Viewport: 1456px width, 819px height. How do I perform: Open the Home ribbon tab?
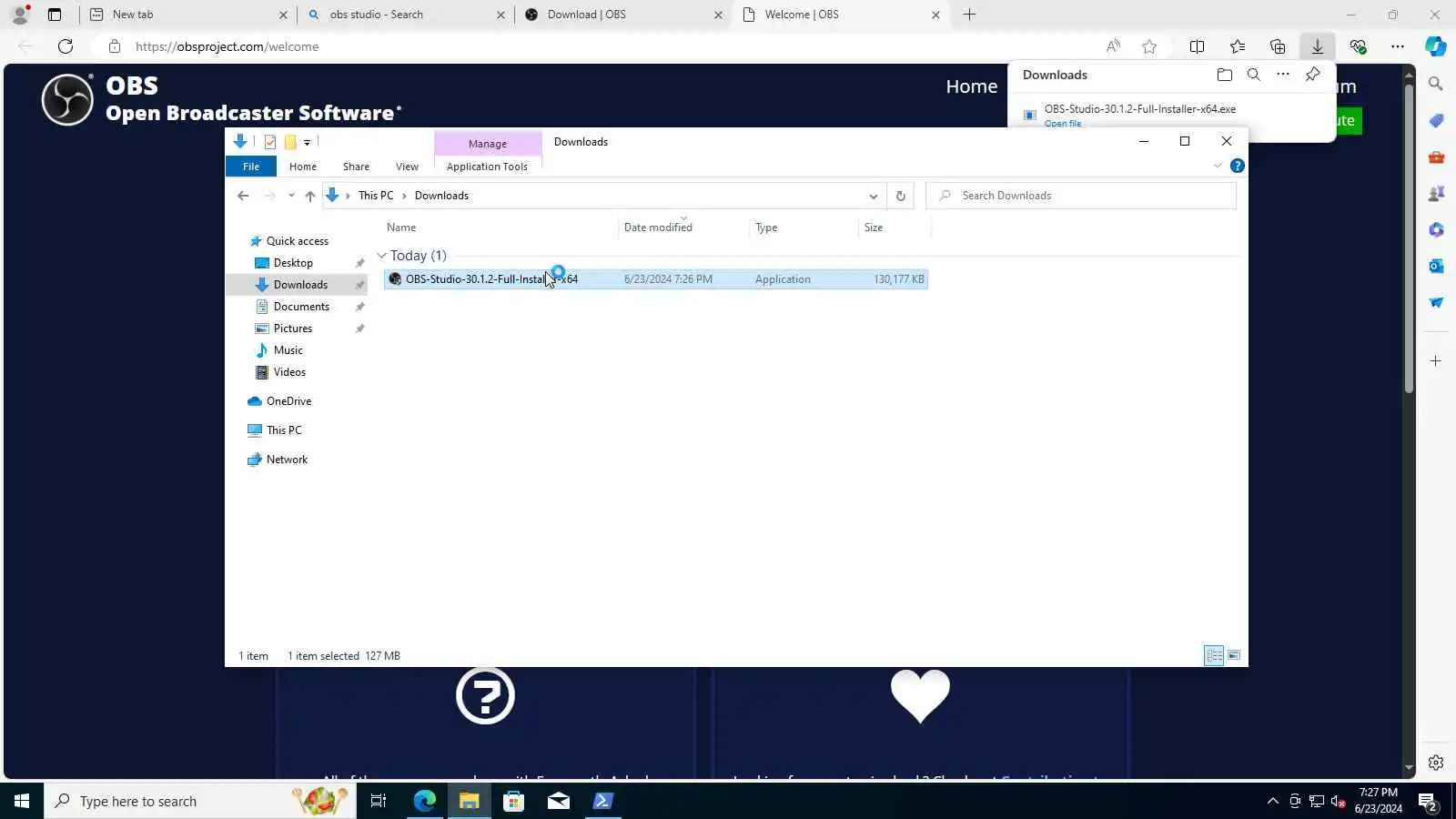click(x=303, y=167)
